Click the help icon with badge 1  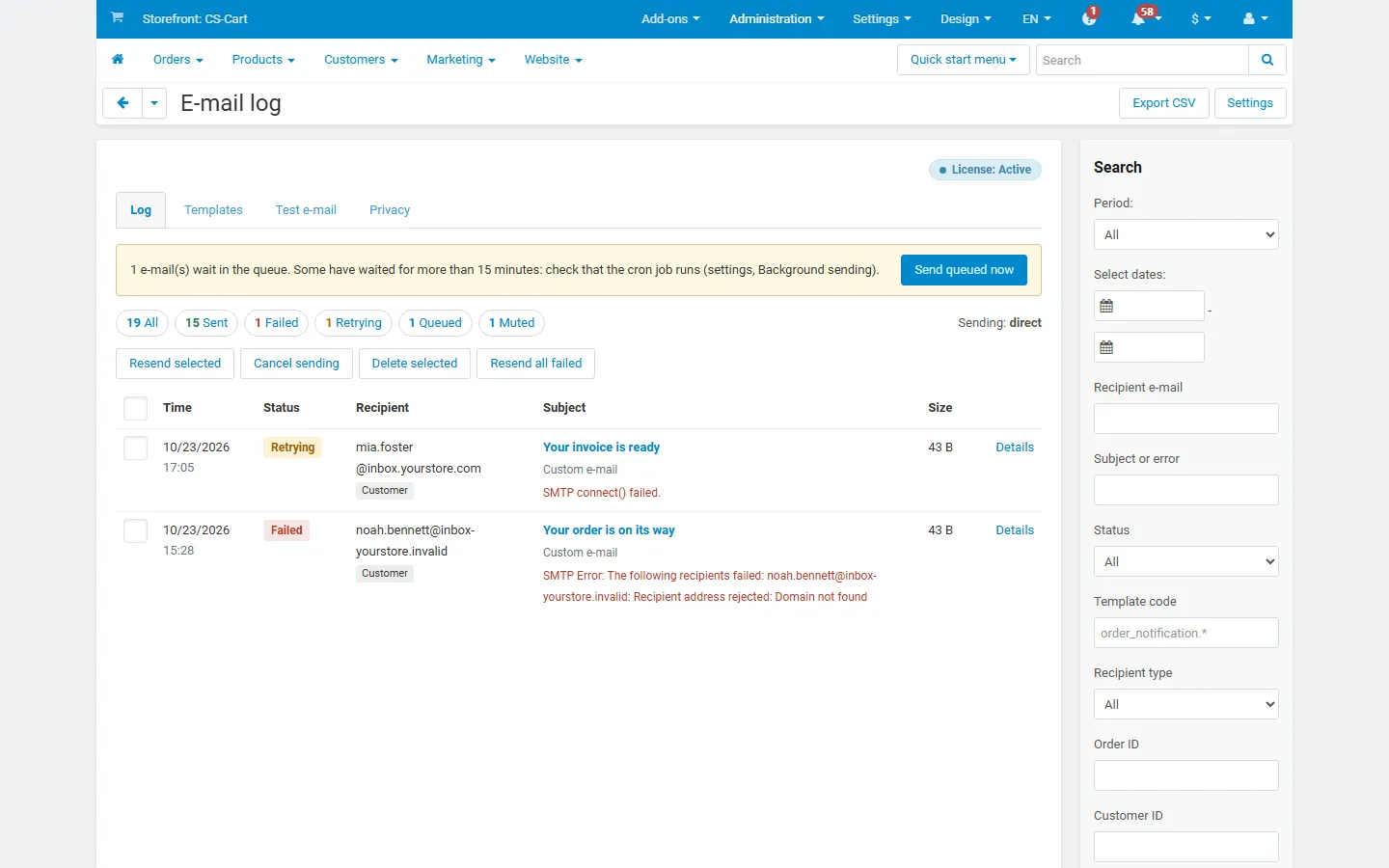click(1089, 18)
